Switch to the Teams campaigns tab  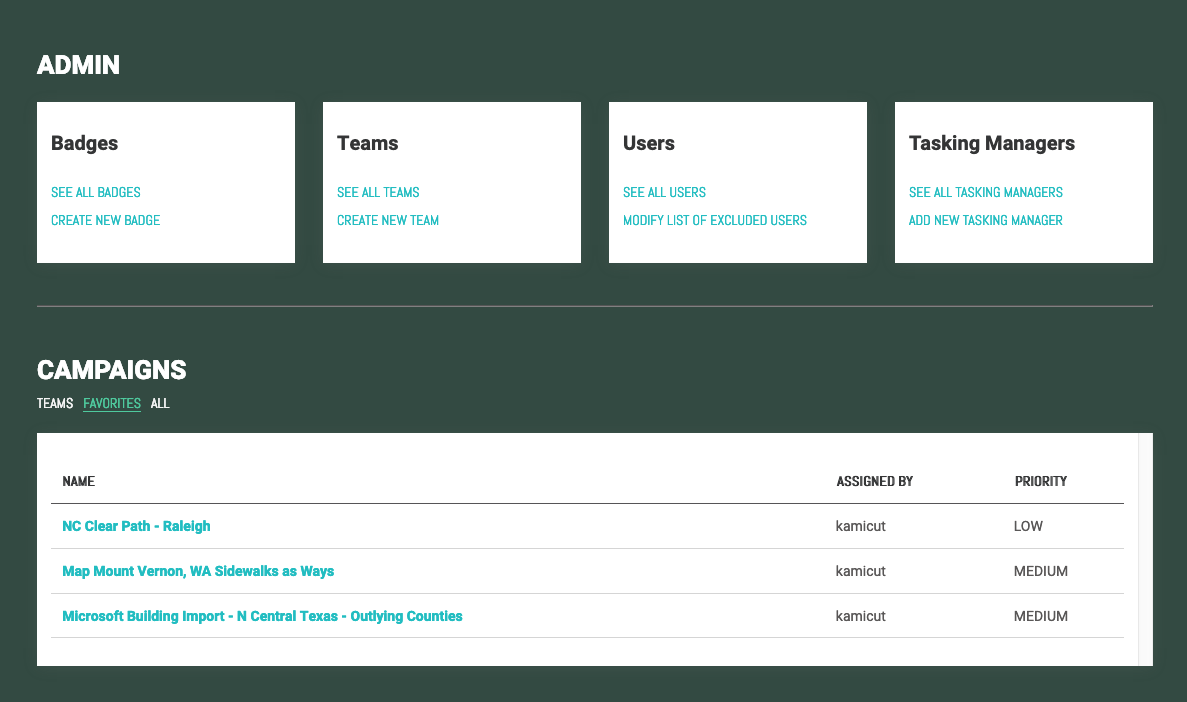click(x=55, y=404)
